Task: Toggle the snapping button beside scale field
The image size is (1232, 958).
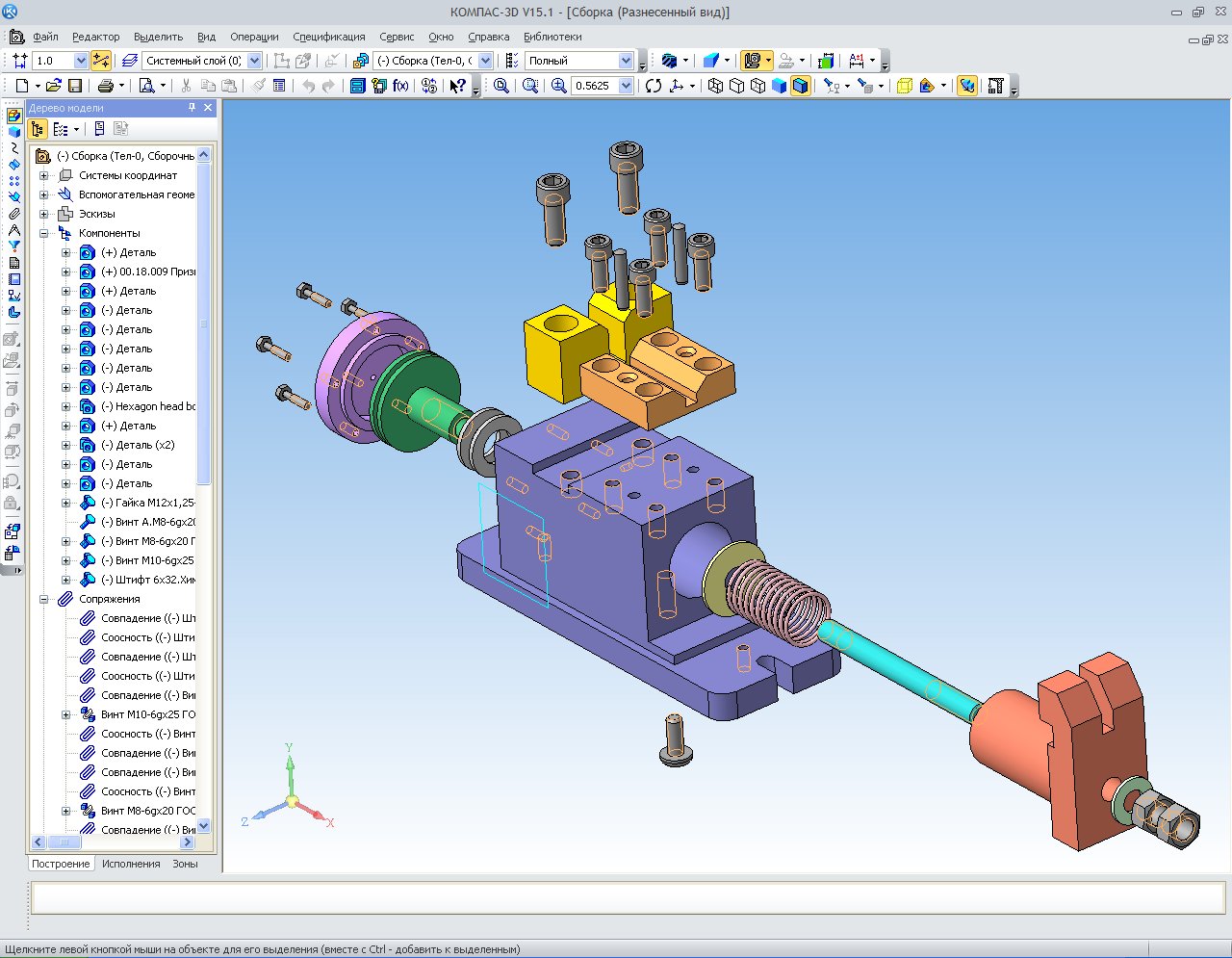Action: click(101, 61)
